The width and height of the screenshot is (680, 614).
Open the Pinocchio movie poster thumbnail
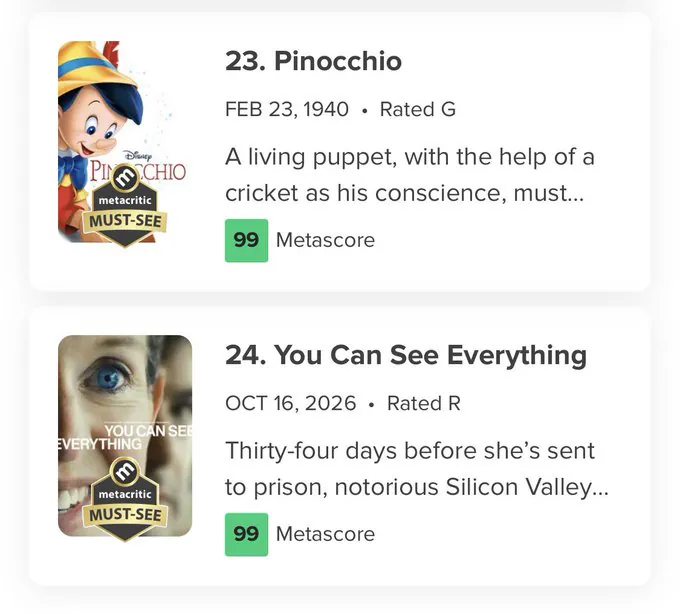tap(125, 141)
